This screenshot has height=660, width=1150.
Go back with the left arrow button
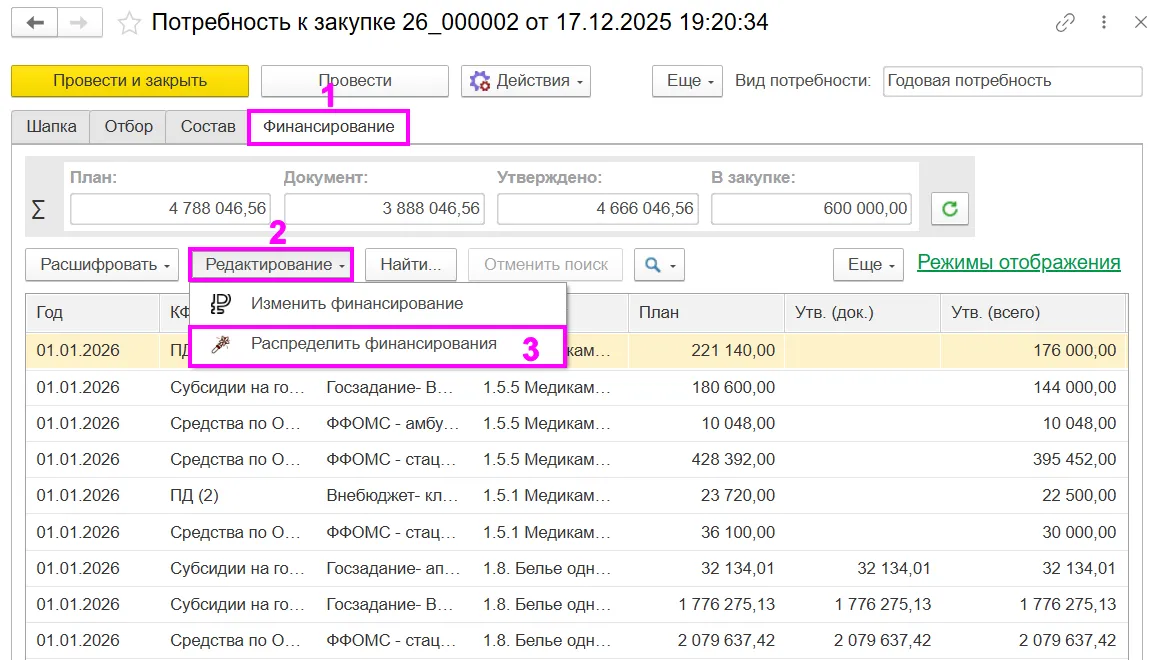[x=34, y=23]
